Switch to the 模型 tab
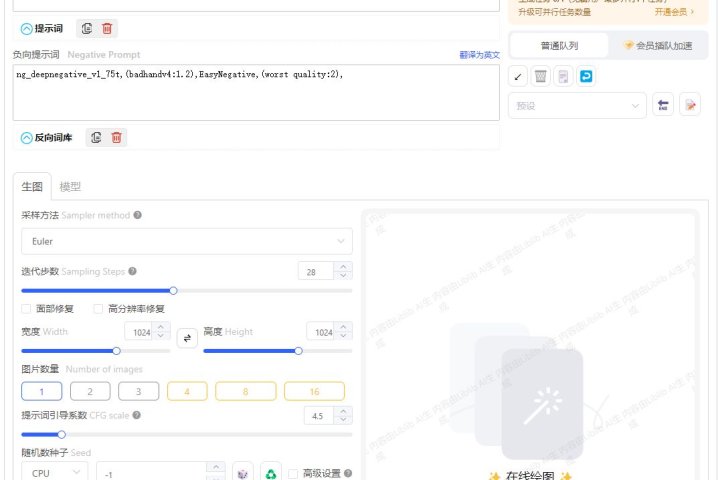 pos(70,186)
